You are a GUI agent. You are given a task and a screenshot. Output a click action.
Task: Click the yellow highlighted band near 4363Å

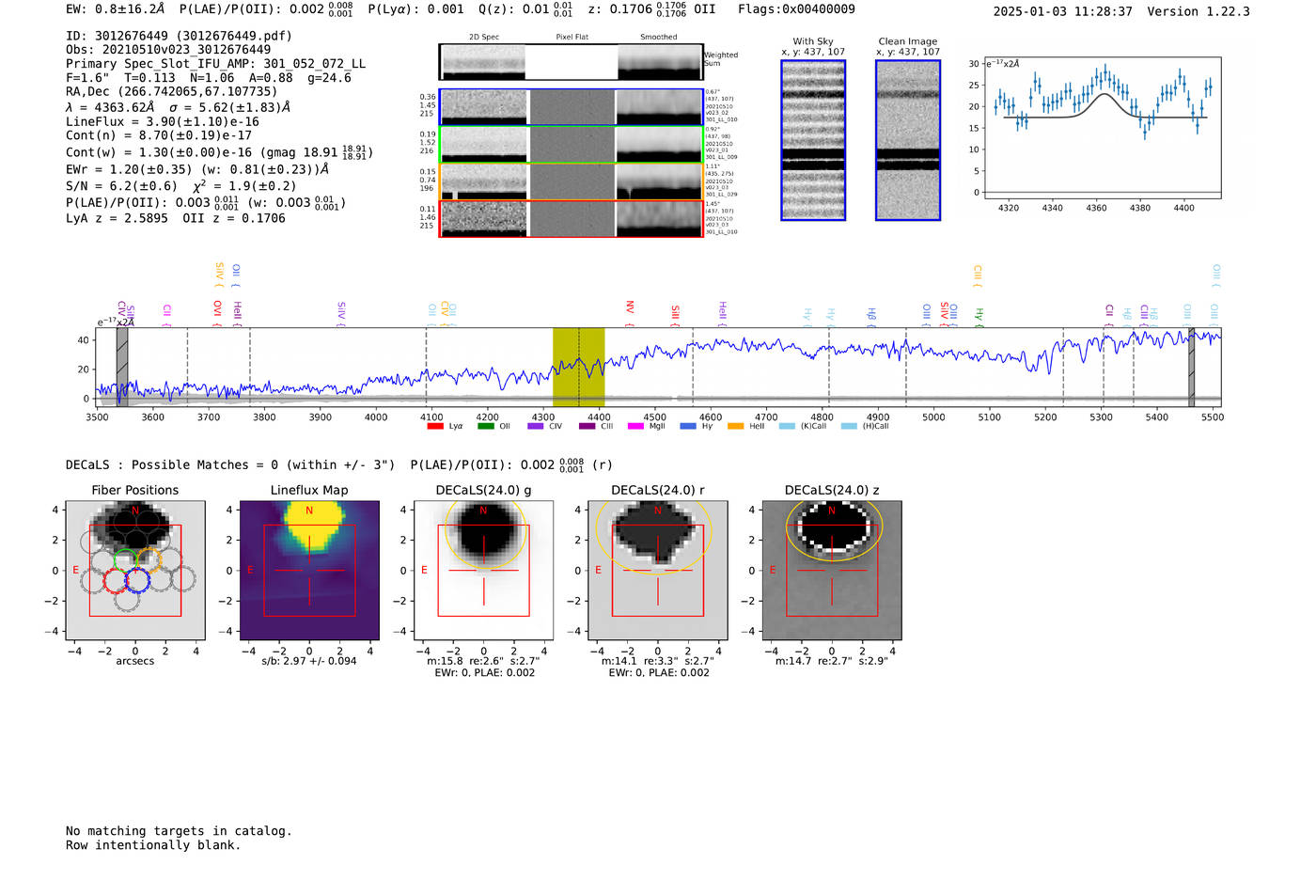pos(578,367)
